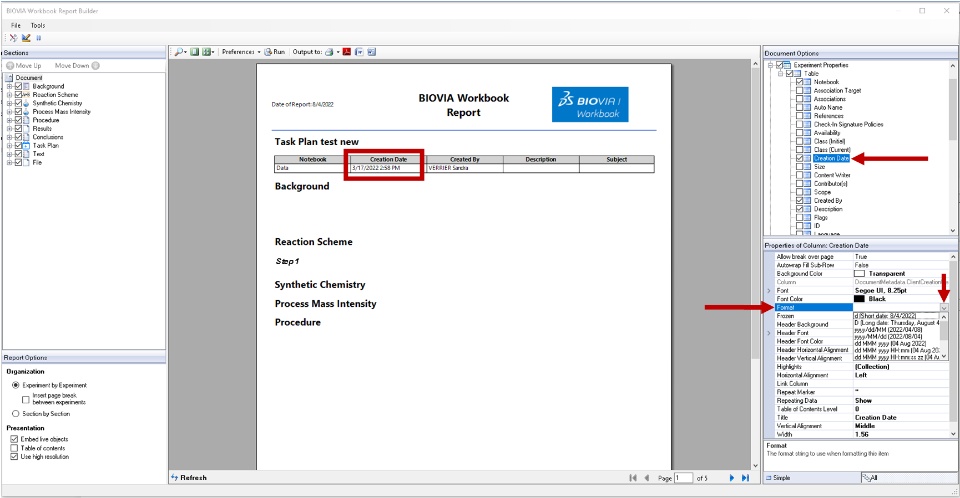The height and width of the screenshot is (498, 960).
Task: Uncheck the Procedure section checkbox
Action: (x=18, y=121)
